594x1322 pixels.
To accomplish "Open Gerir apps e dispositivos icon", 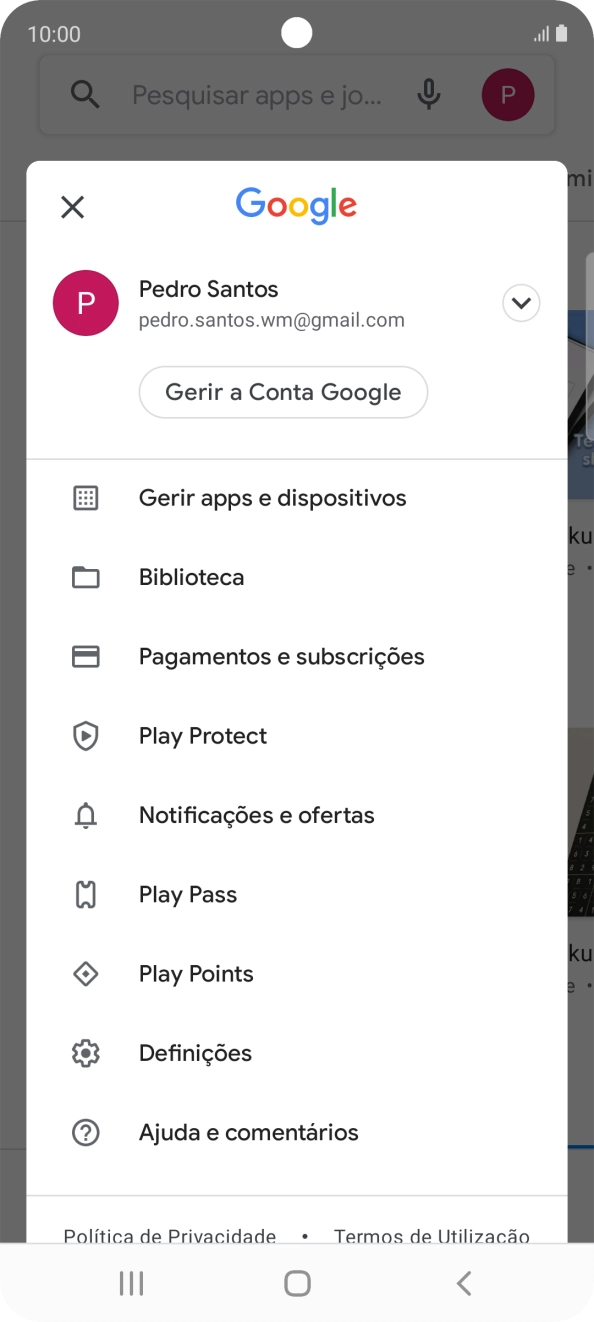I will pos(86,497).
